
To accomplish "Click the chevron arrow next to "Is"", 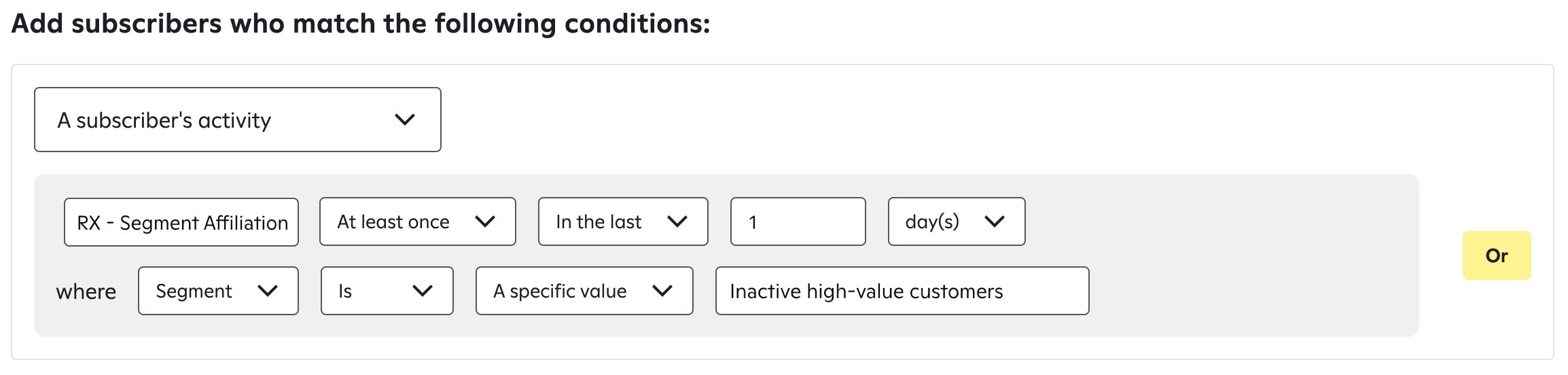I will [x=423, y=291].
